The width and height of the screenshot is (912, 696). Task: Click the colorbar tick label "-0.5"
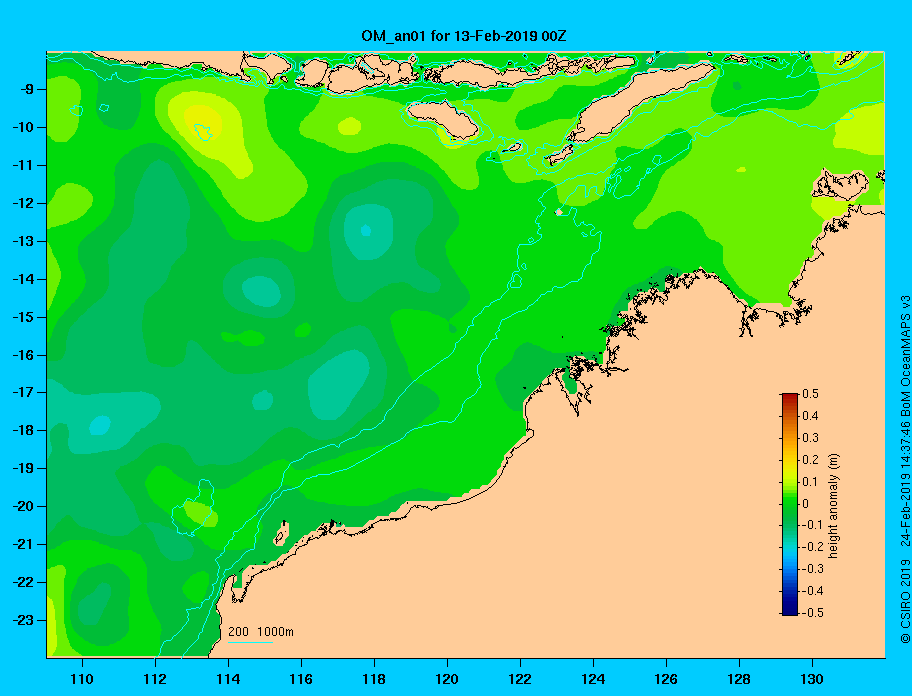[x=813, y=613]
